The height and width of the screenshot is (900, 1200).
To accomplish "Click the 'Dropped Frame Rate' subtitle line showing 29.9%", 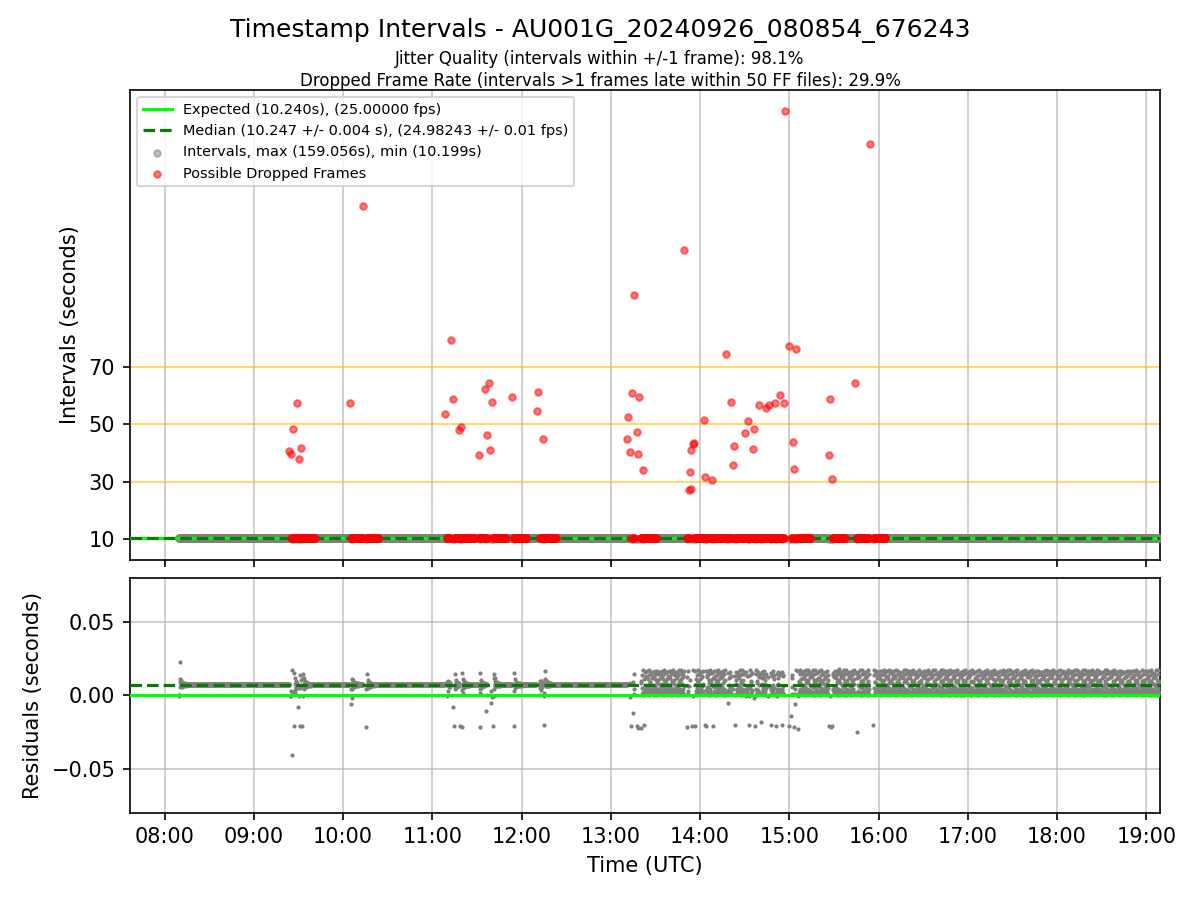I will click(600, 80).
